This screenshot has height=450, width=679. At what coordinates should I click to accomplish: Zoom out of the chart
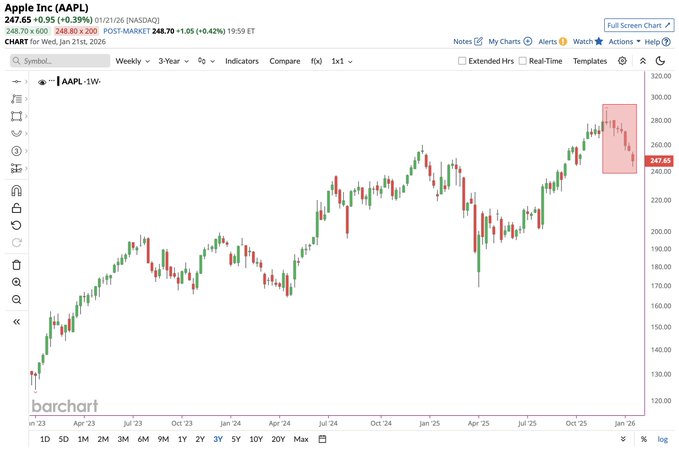click(x=16, y=300)
